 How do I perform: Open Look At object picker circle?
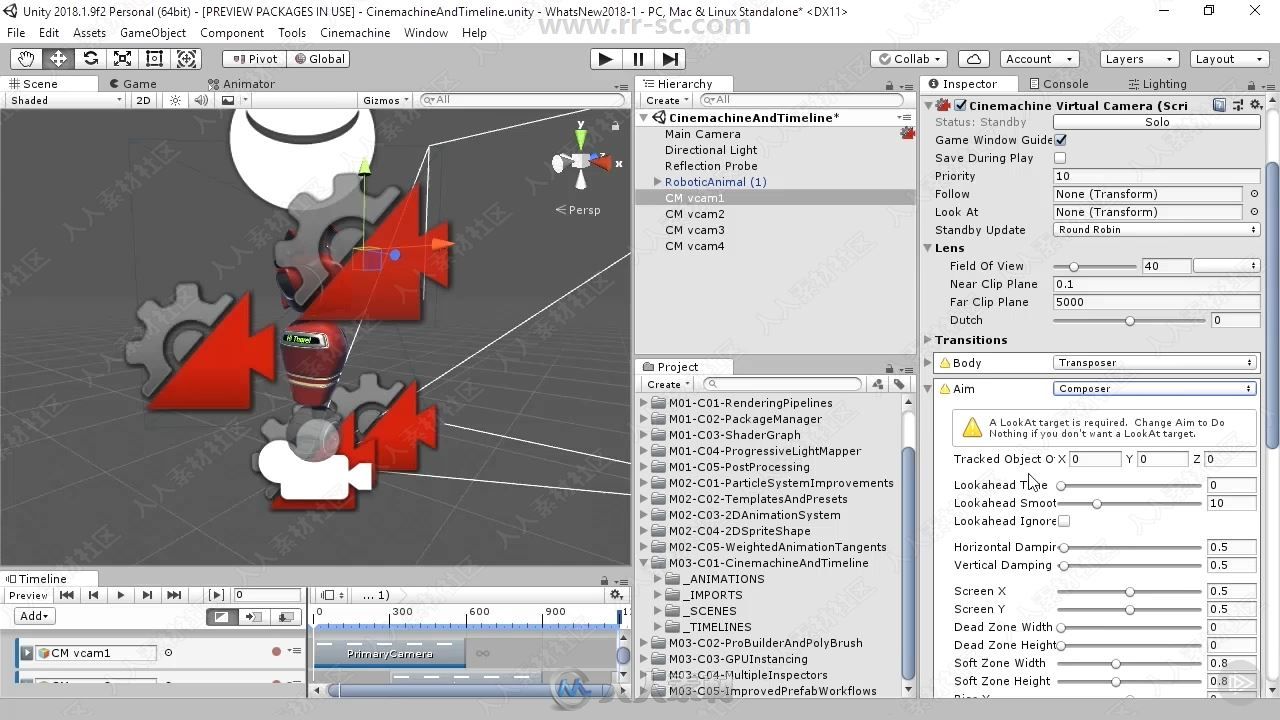pos(1254,212)
